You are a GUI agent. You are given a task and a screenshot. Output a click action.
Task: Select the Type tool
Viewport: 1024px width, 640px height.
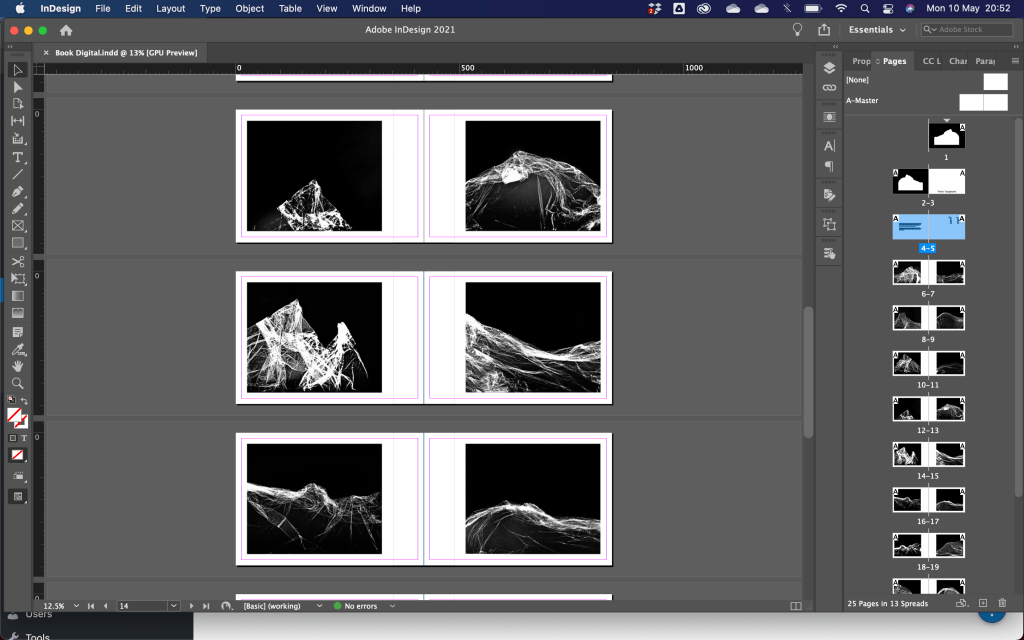pos(17,157)
